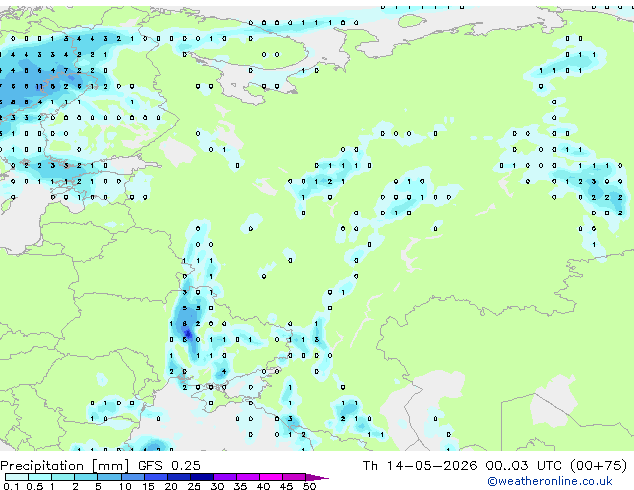Click the 'GFS 0.25' model label

(169, 466)
